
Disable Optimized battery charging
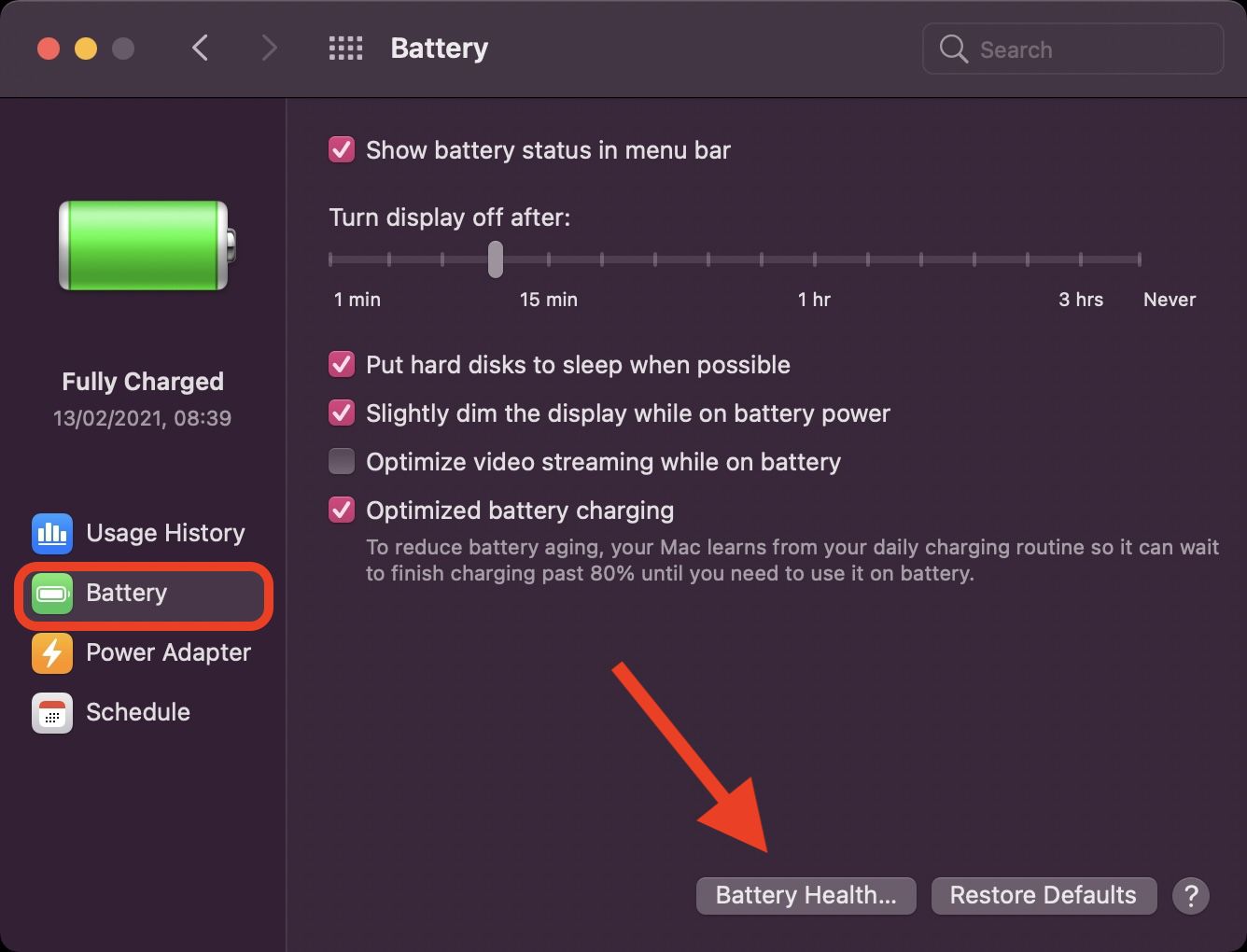(342, 510)
